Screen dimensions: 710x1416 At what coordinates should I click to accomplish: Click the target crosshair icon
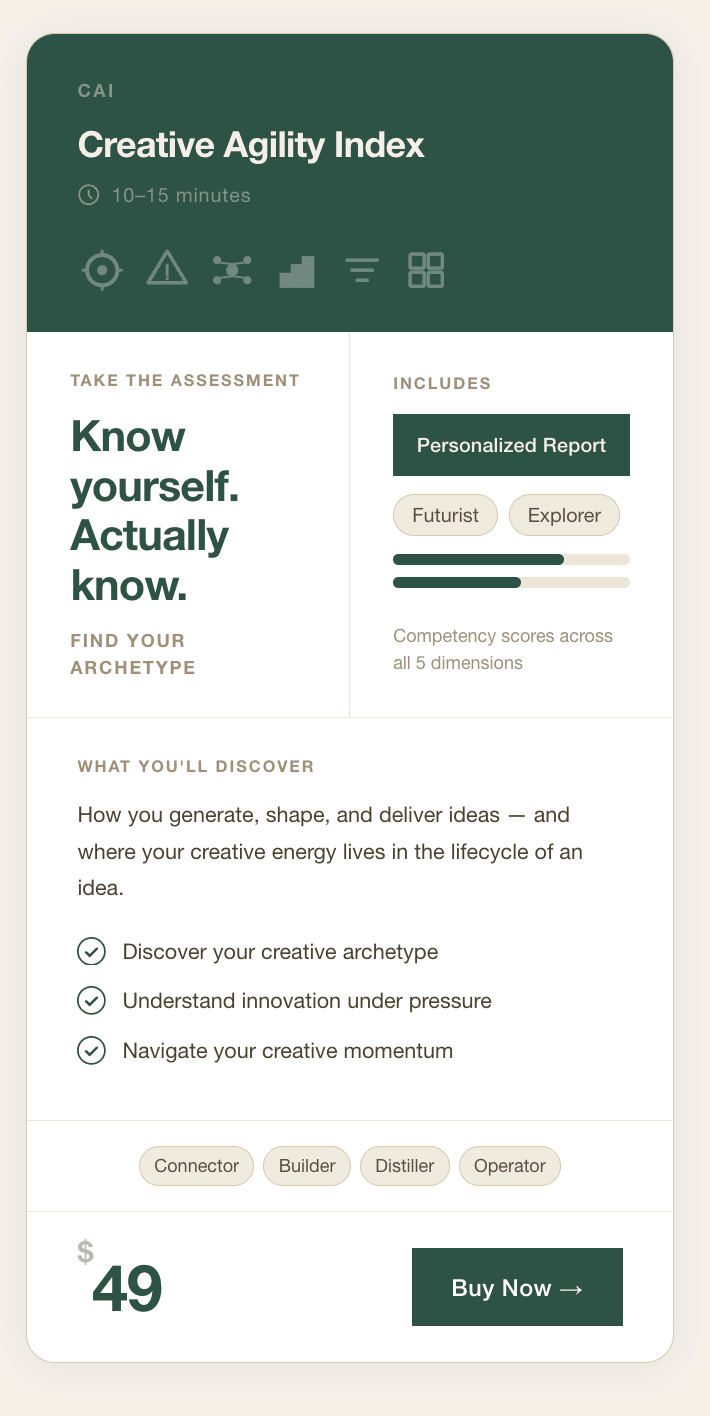pos(102,270)
